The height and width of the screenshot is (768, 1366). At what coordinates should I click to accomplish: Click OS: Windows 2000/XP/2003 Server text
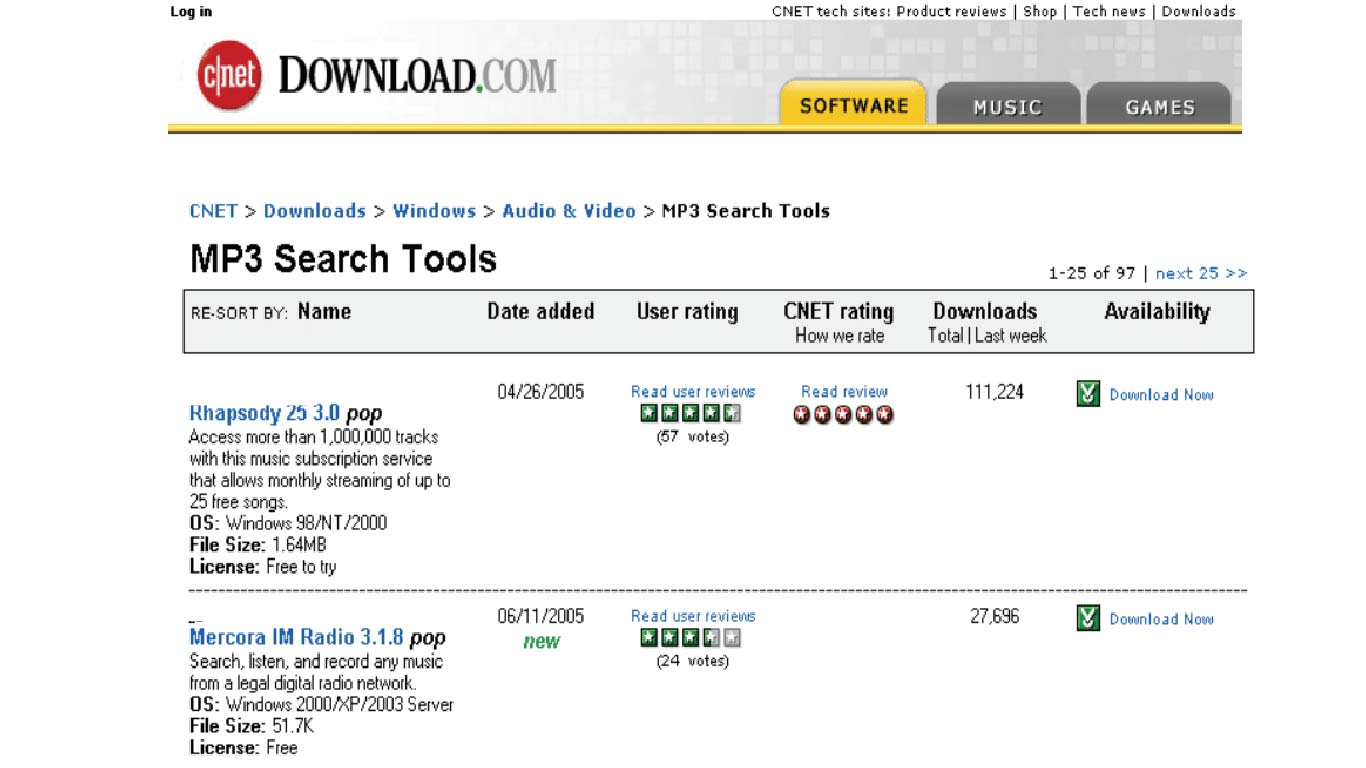tap(321, 704)
